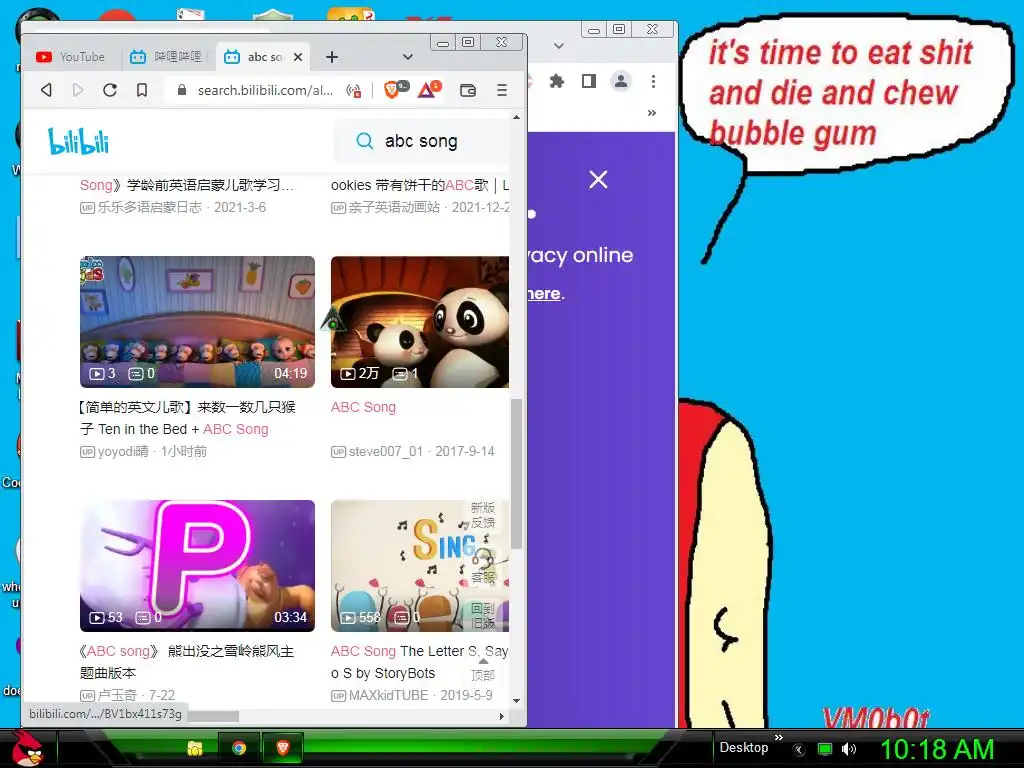Click the scroll up arrow of the page

517,118
